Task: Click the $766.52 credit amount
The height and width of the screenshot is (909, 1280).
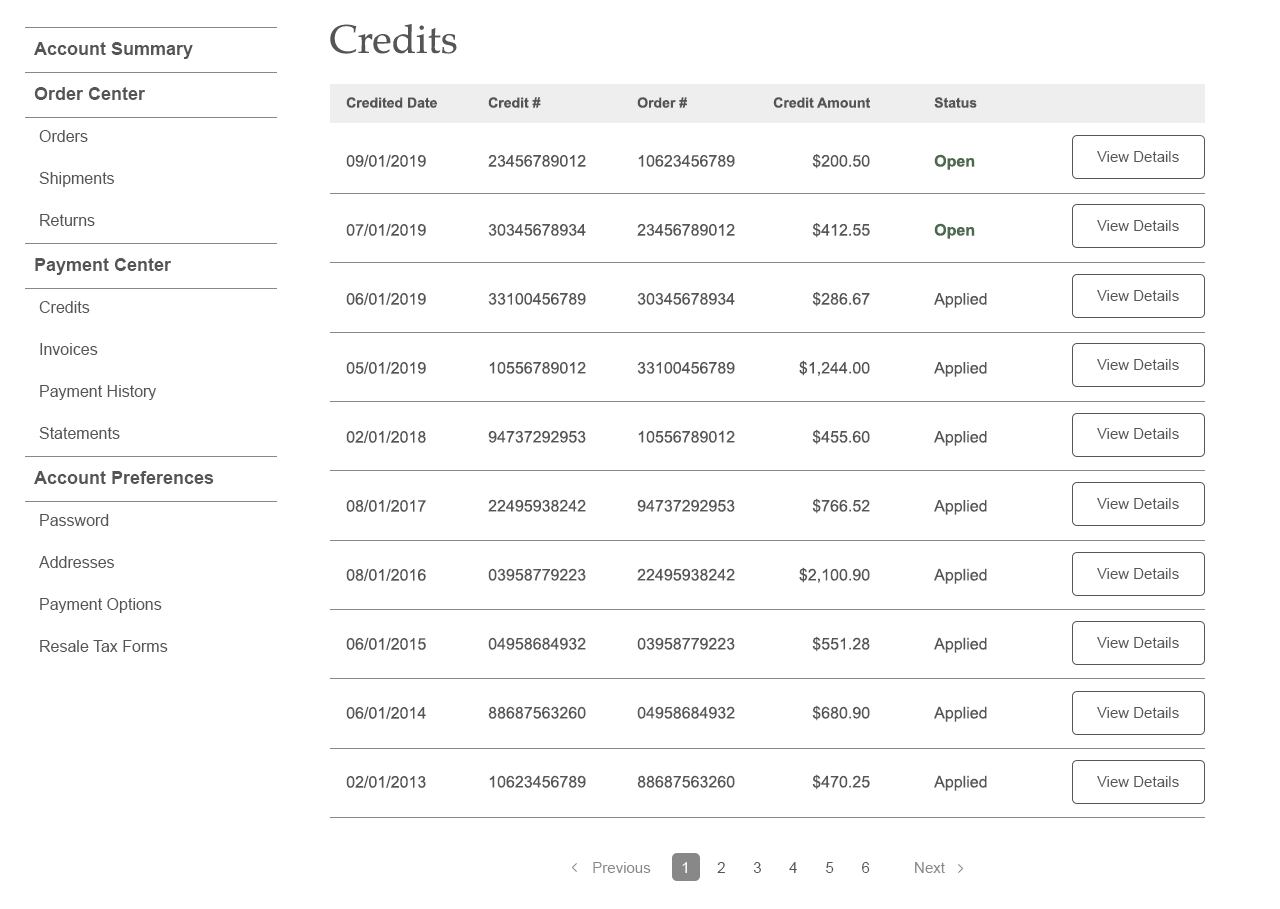Action: tap(841, 506)
